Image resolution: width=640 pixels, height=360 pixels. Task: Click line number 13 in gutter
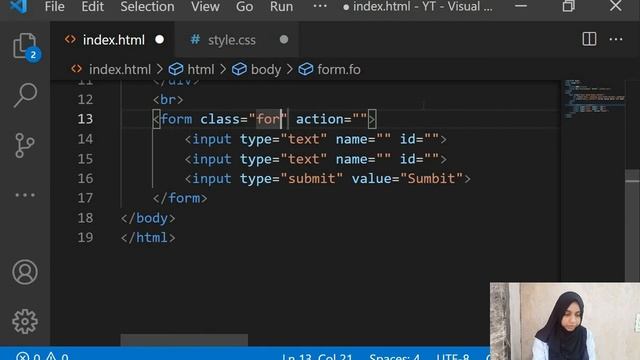[85, 119]
